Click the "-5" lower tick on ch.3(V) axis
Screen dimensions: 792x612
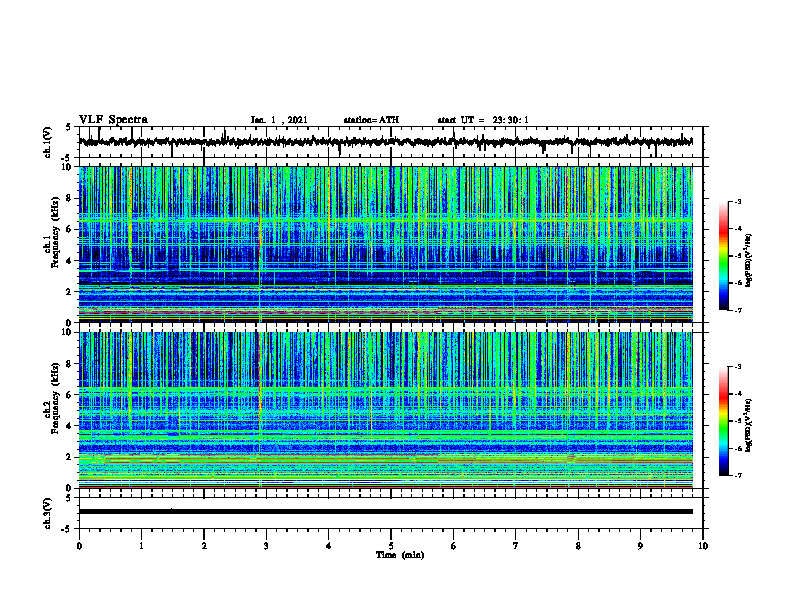tap(66, 529)
